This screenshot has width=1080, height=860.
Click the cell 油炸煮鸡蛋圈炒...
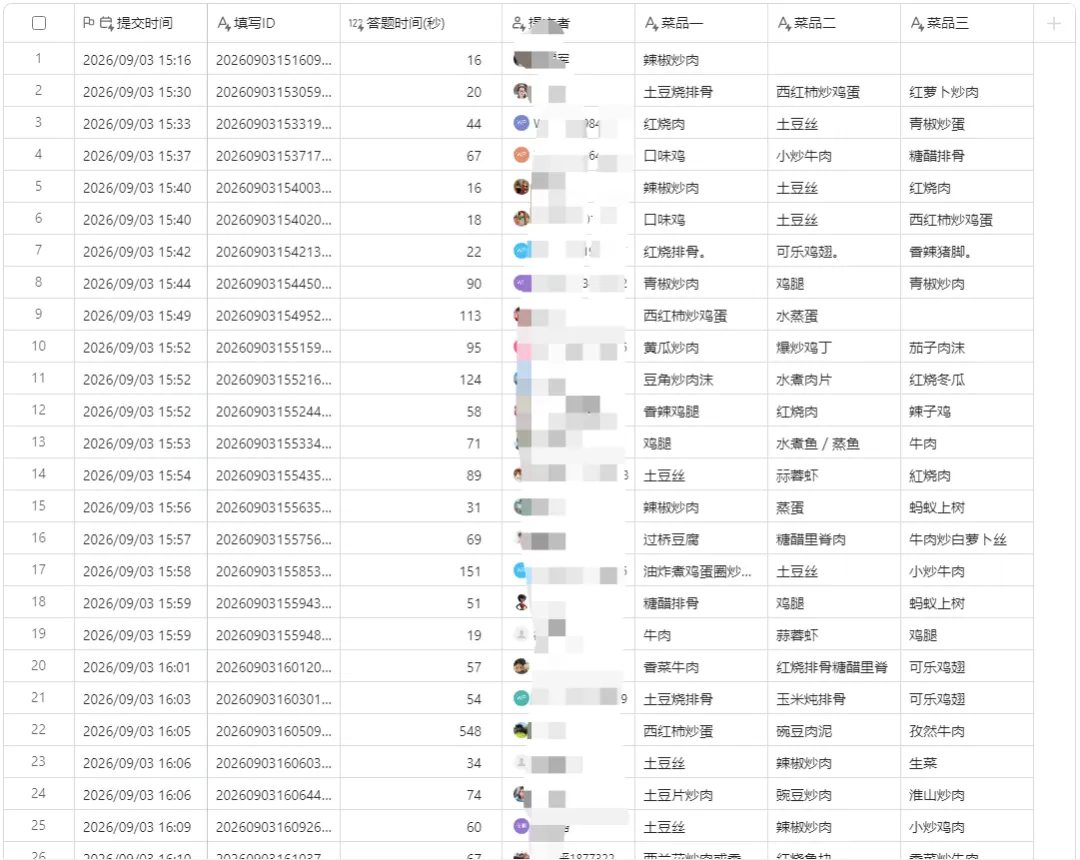click(701, 571)
